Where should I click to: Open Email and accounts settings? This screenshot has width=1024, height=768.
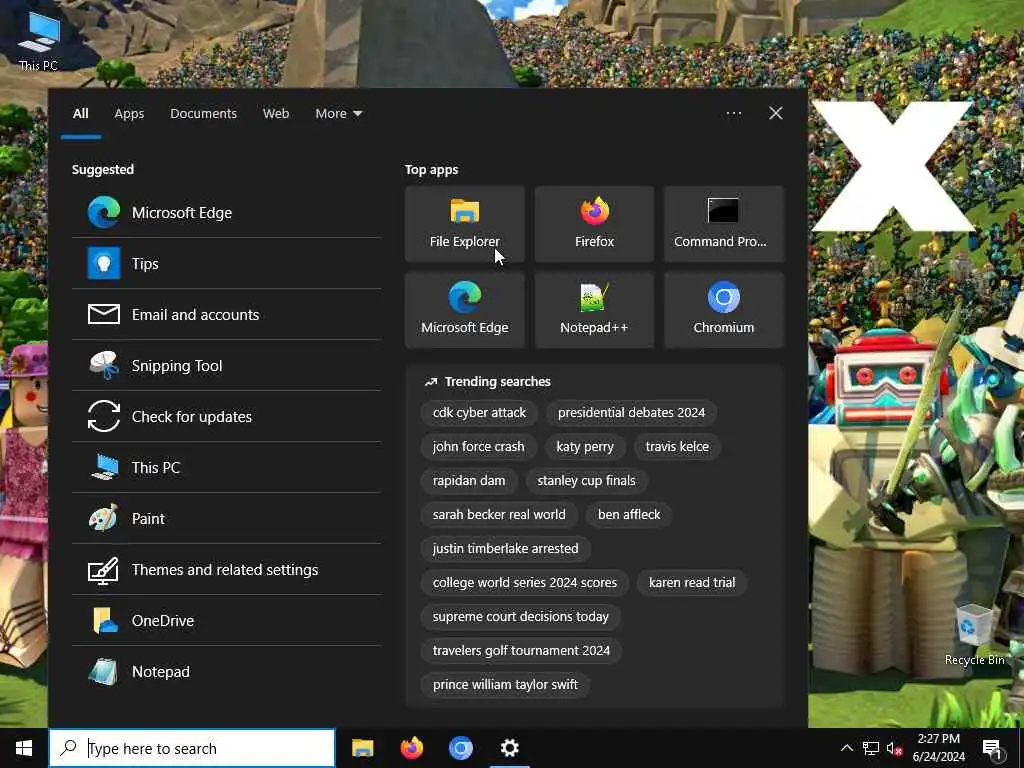[x=227, y=314]
